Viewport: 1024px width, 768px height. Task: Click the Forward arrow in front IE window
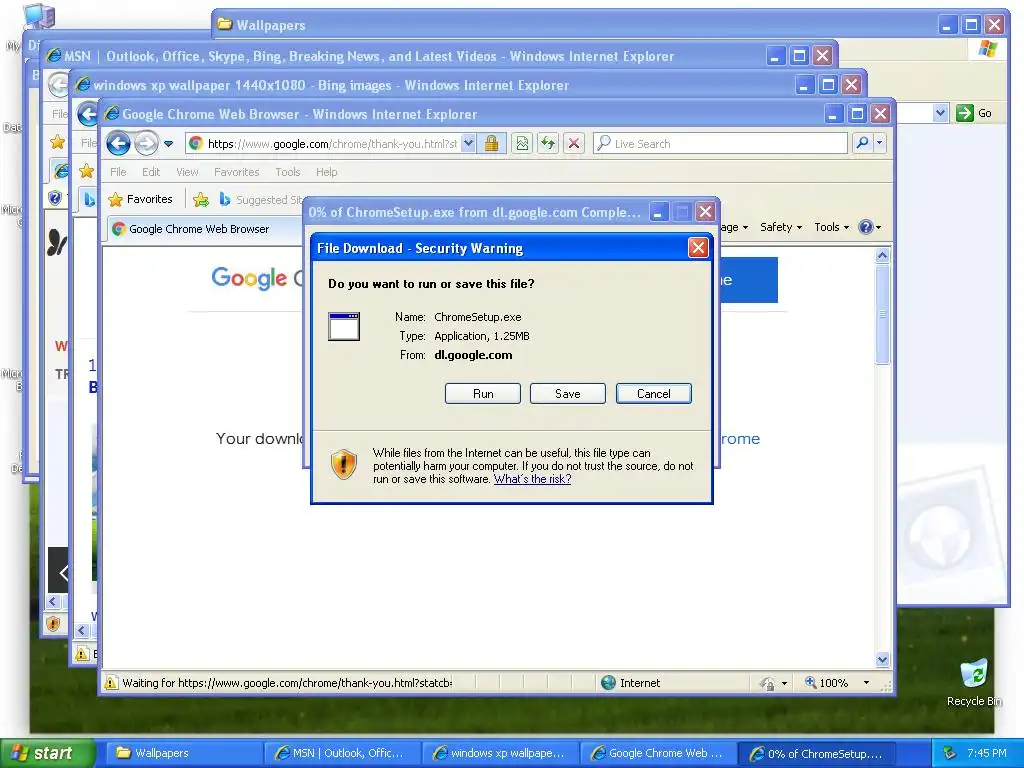pos(146,143)
